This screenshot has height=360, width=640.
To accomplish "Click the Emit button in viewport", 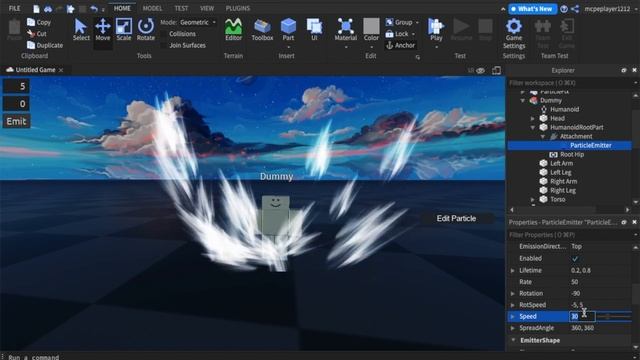I will (x=16, y=121).
